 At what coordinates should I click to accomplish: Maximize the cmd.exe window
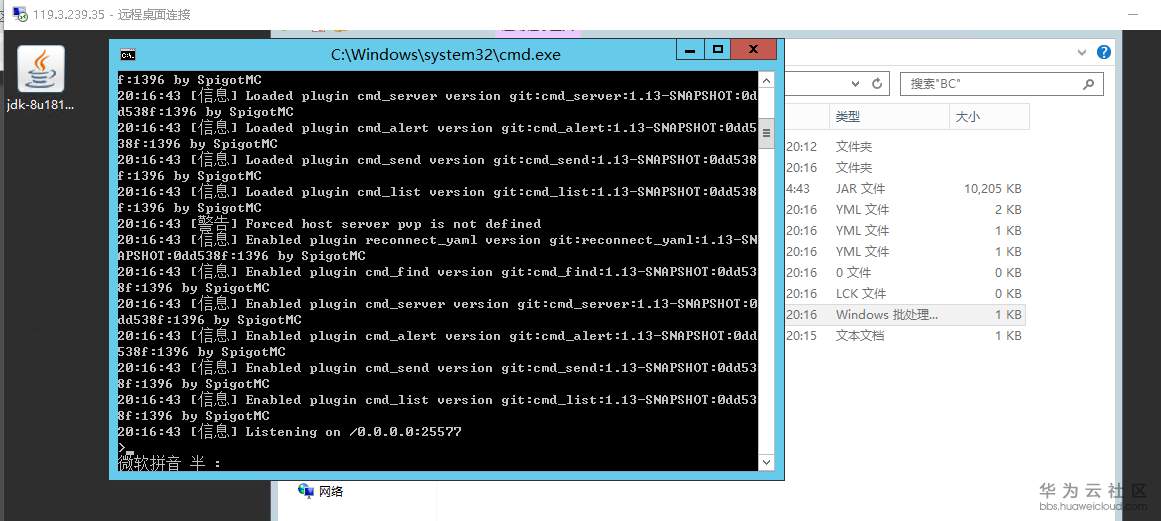[717, 50]
